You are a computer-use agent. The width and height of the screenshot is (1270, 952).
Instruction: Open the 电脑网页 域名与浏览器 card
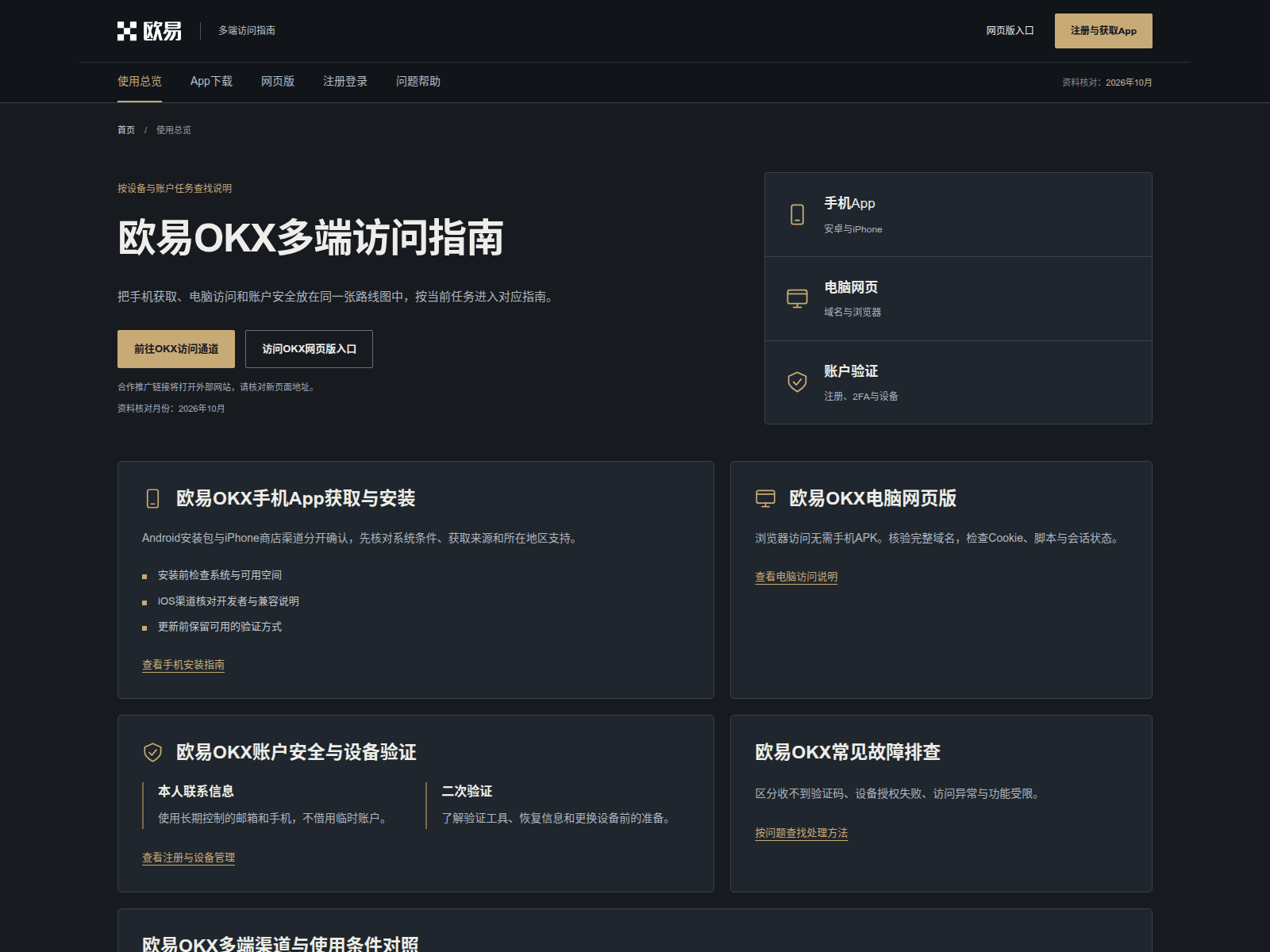tap(958, 299)
